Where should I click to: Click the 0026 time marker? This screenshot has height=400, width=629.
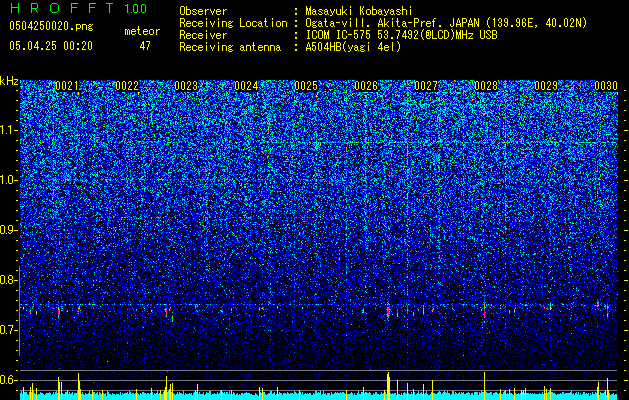pos(366,86)
